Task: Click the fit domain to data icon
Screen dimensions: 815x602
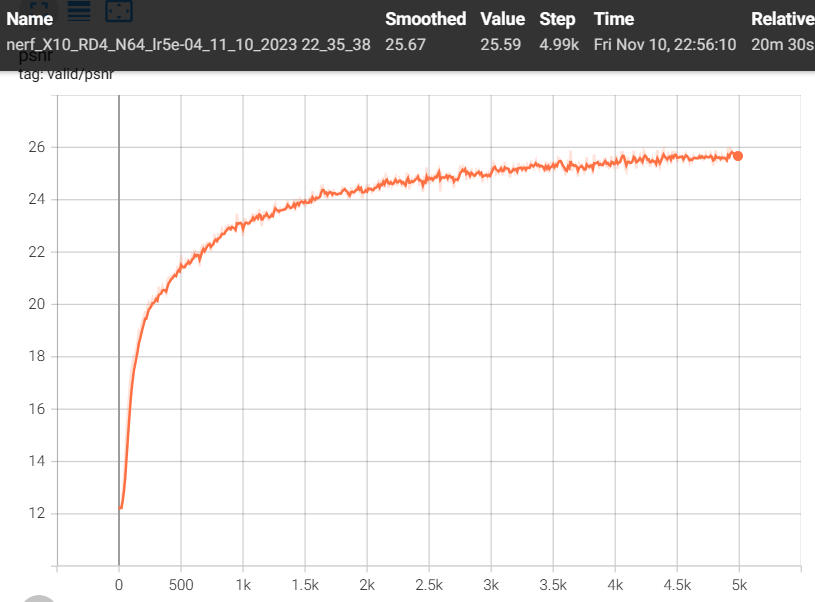Action: click(119, 8)
